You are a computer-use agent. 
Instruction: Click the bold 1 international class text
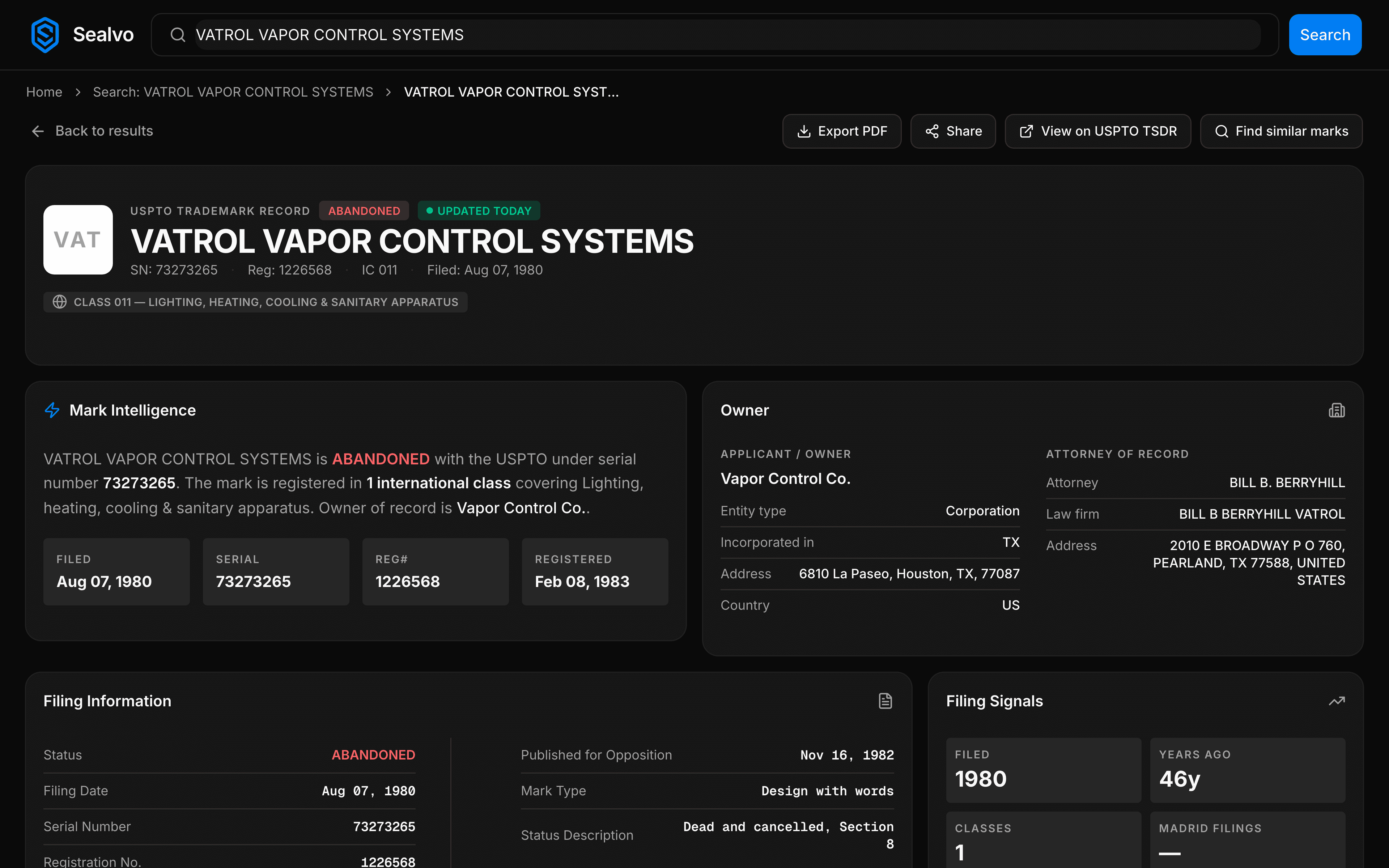click(x=438, y=484)
